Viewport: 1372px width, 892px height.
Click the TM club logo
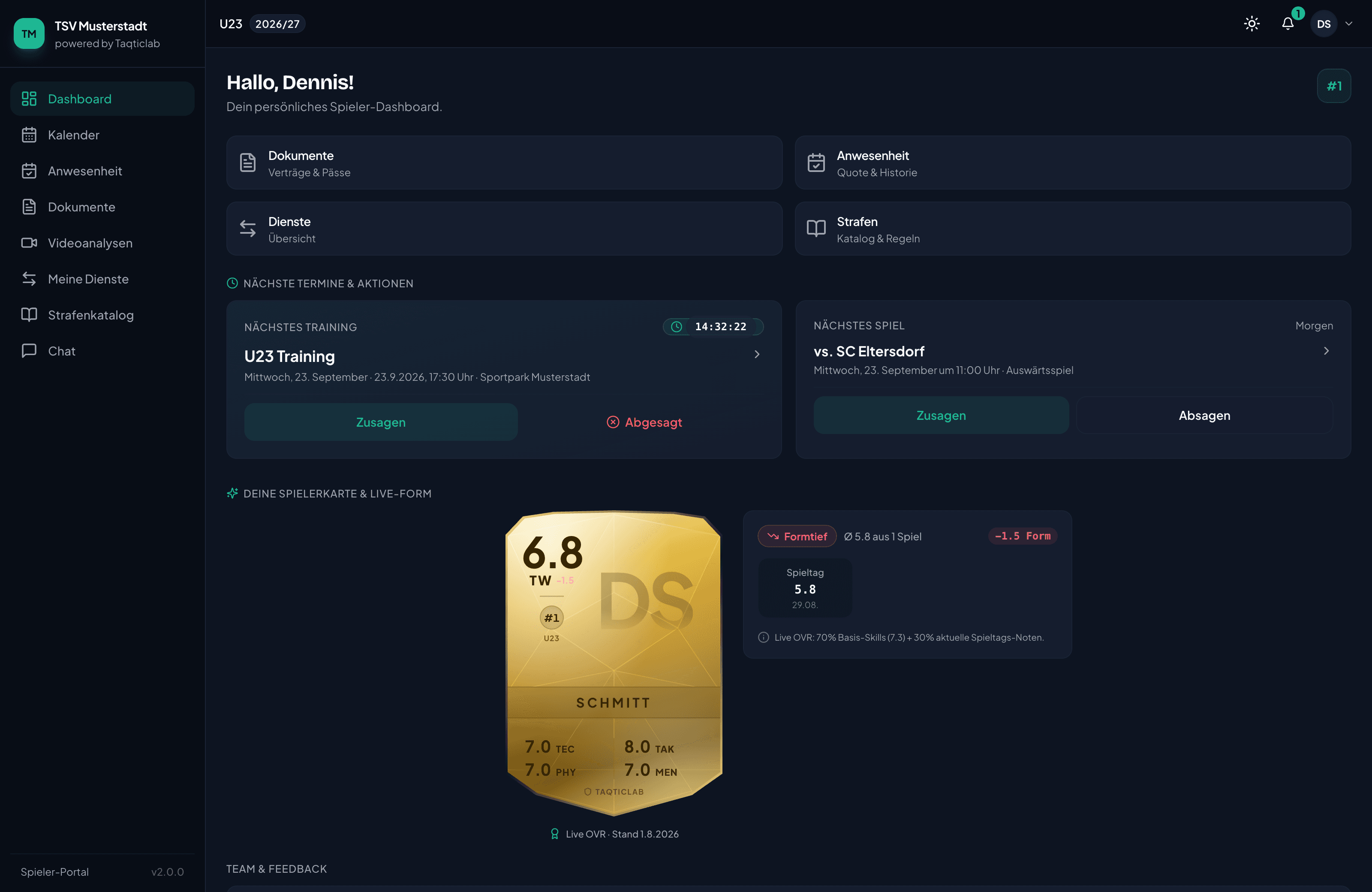coord(29,33)
